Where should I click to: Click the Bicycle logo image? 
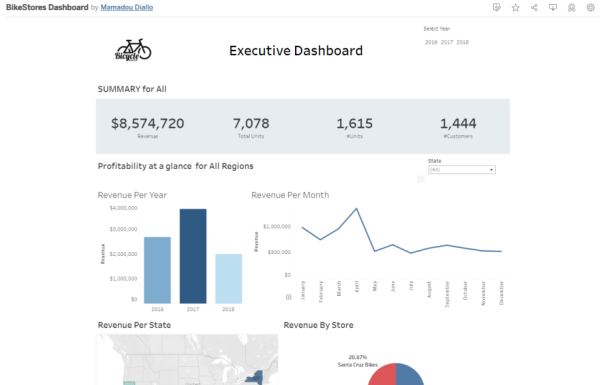[x=133, y=50]
